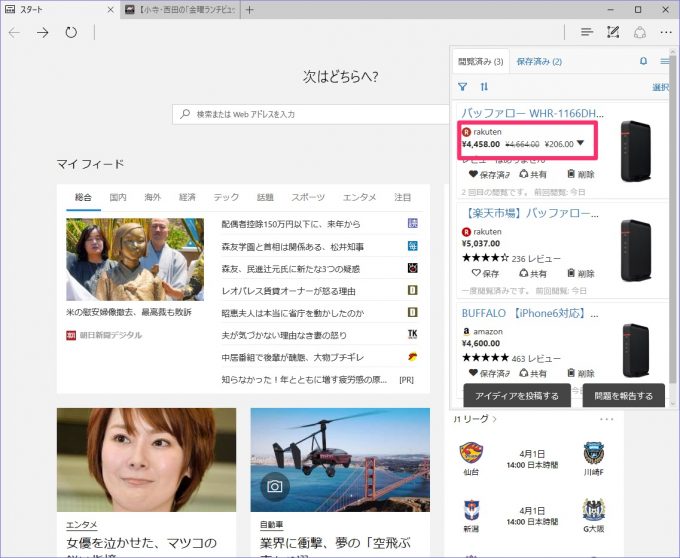This screenshot has height=558, width=680.
Task: Delete the BUFFALO iPhone6 item with 削除
Action: click(x=581, y=373)
